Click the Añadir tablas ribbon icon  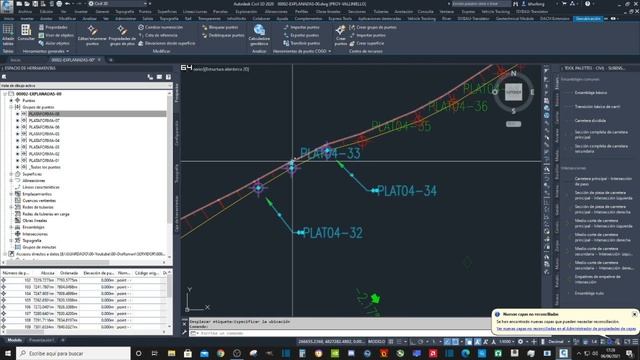click(8, 34)
